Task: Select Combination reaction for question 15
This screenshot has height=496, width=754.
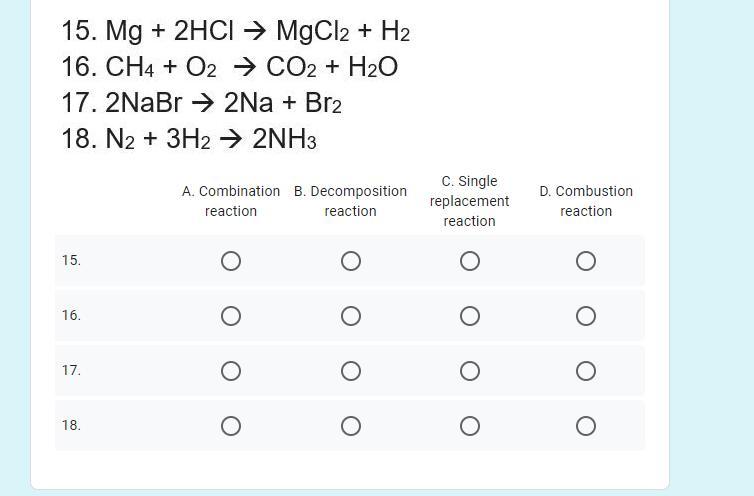Action: (231, 261)
